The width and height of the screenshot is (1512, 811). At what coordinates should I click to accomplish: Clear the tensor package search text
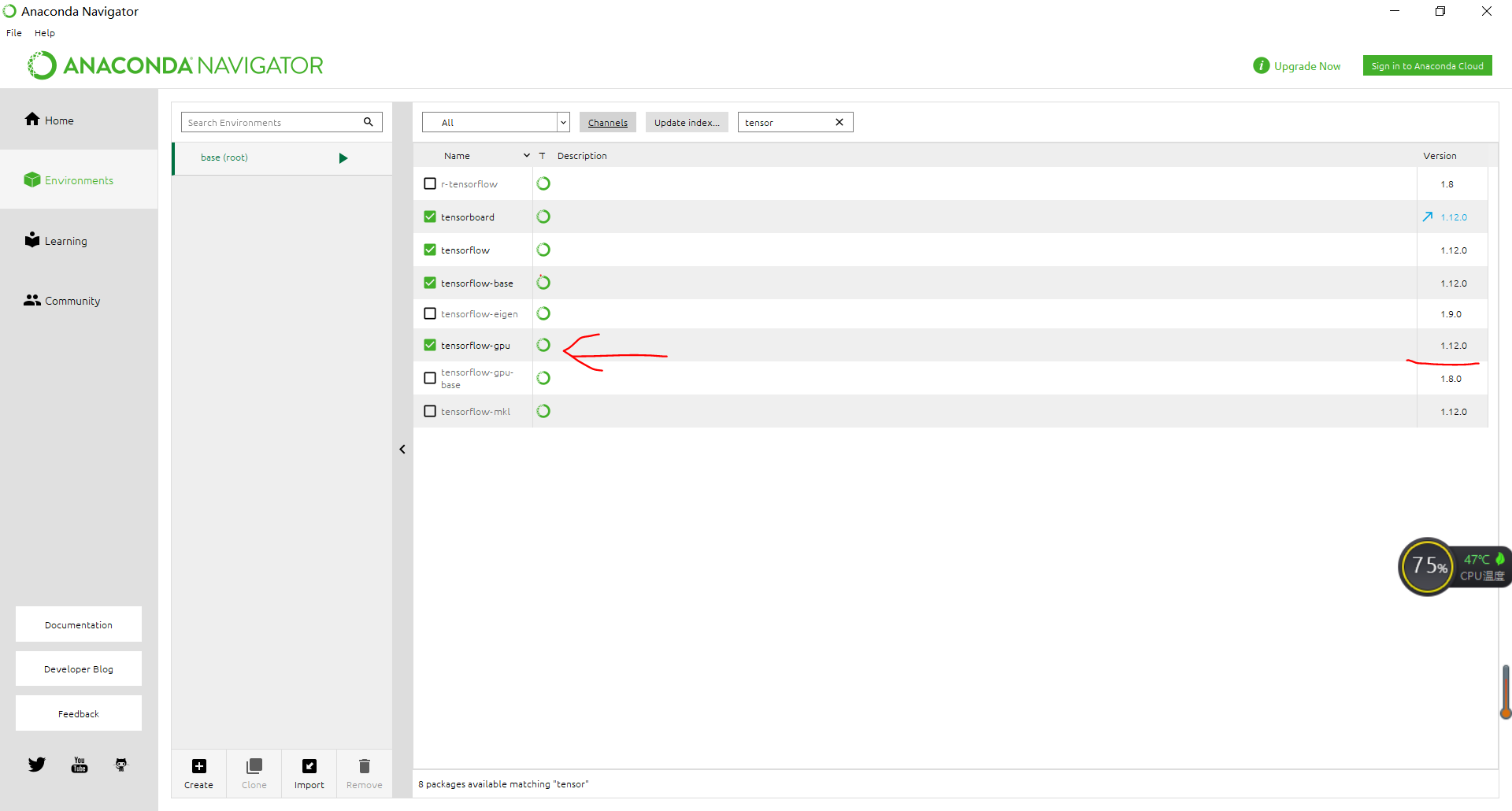[839, 122]
